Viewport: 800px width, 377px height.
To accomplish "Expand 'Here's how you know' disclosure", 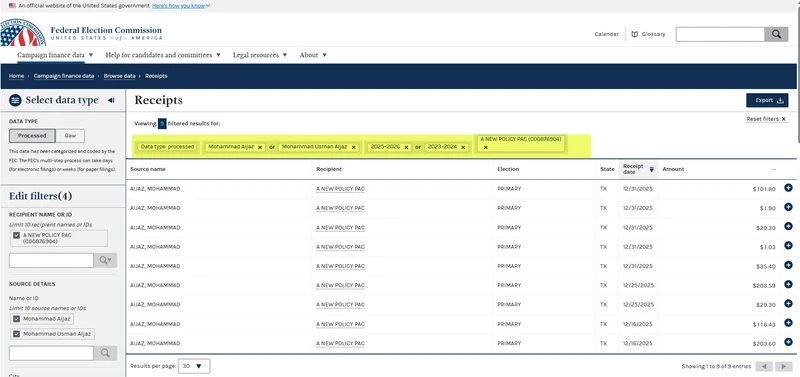I will [181, 6].
